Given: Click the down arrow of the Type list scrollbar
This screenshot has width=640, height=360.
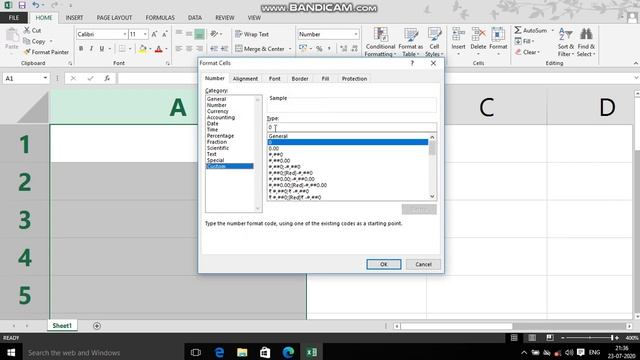Looking at the screenshot, I should pos(432,196).
